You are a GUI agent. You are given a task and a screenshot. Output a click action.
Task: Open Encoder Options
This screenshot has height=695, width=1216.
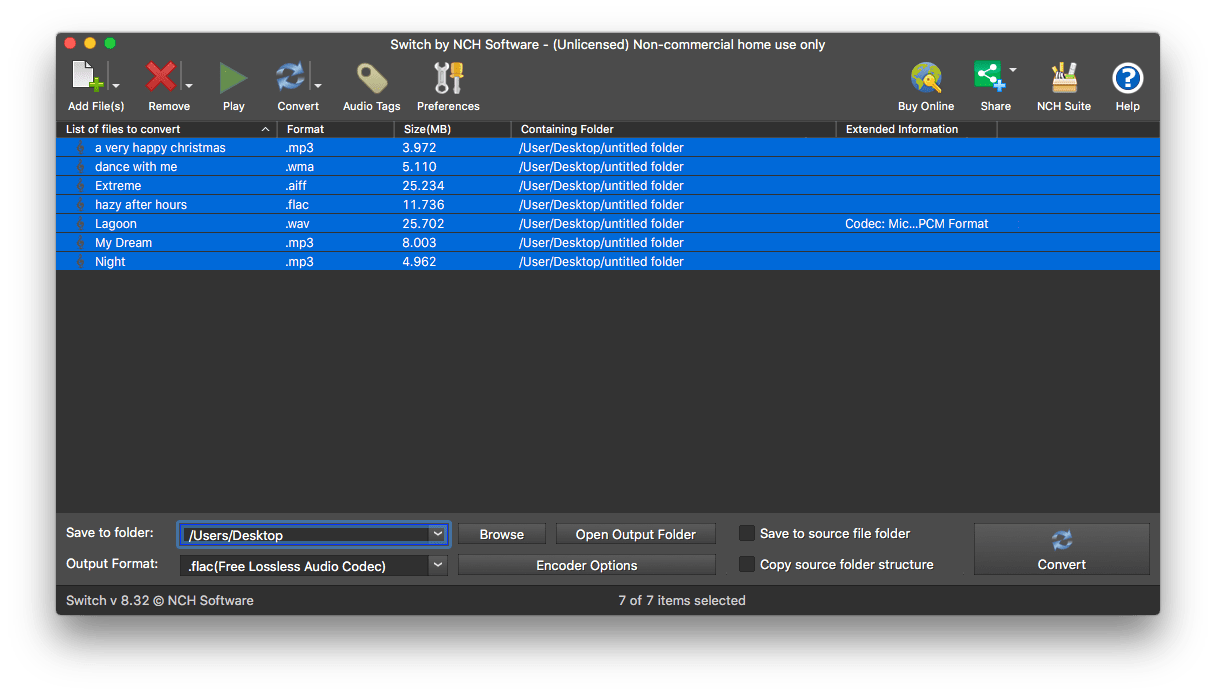[x=586, y=564]
